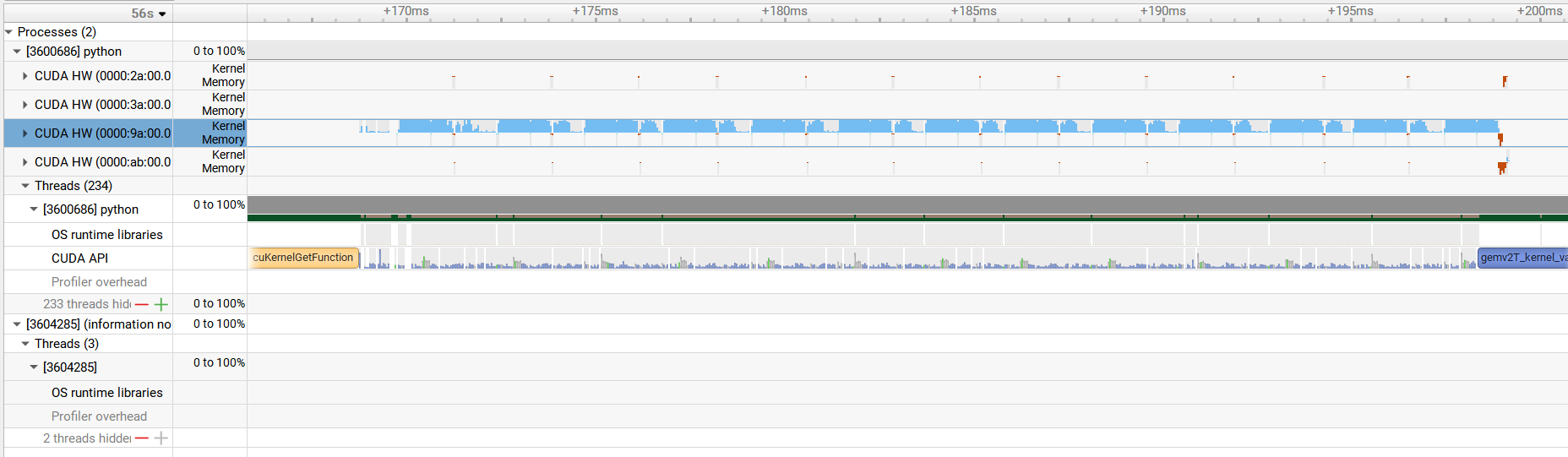This screenshot has height=457, width=1568.
Task: Collapse process [3604285] (information no…) node
Action: coord(17,324)
